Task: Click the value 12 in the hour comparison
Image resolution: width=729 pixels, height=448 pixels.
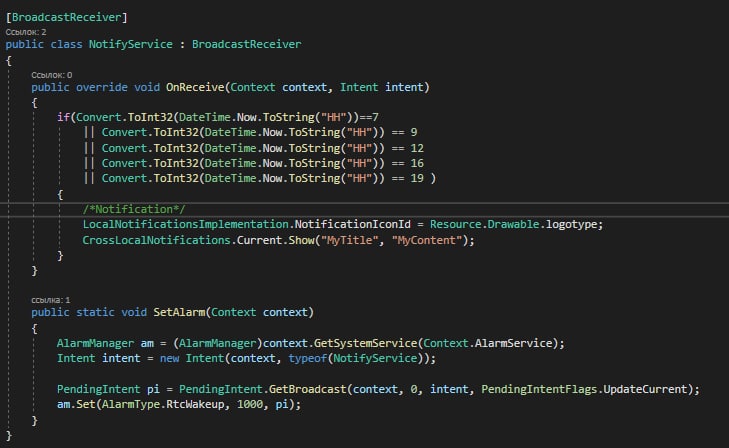Action: click(417, 148)
